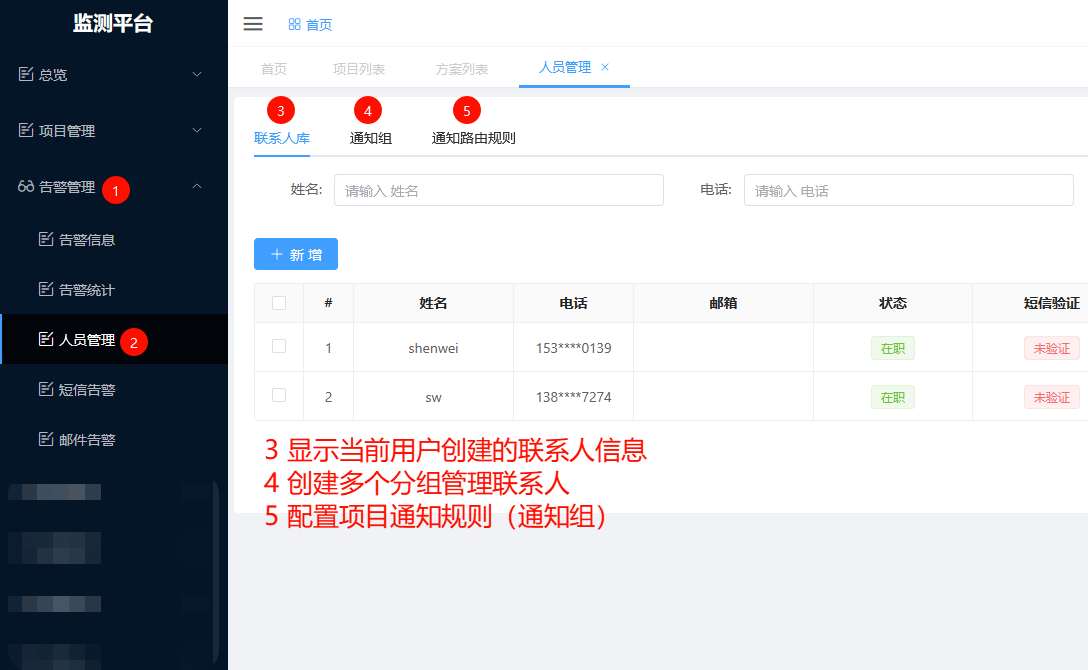Click the 短信告警 menu icon
1088x670 pixels.
[46, 389]
